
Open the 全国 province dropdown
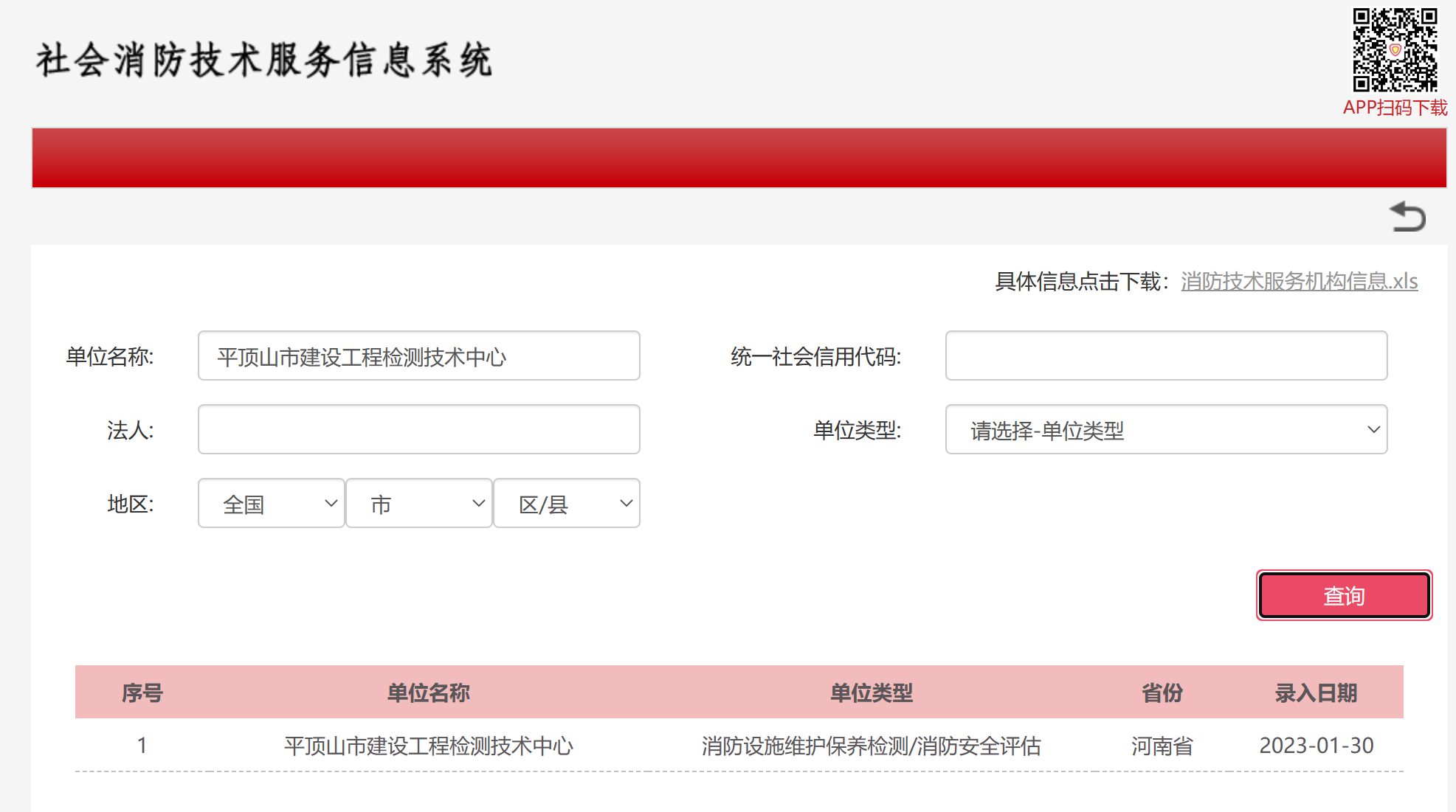271,504
